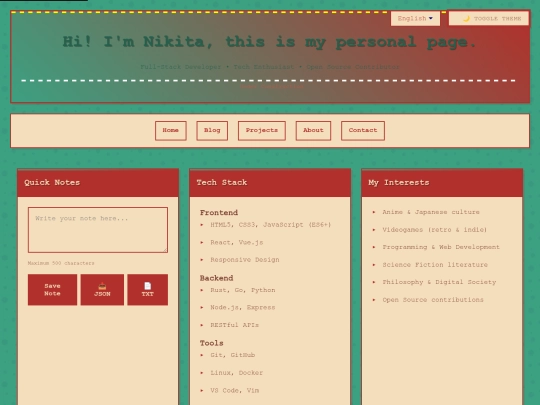The image size is (540, 405).
Task: Click 'Anime & Japanese culture' interest
Action: coord(431,212)
